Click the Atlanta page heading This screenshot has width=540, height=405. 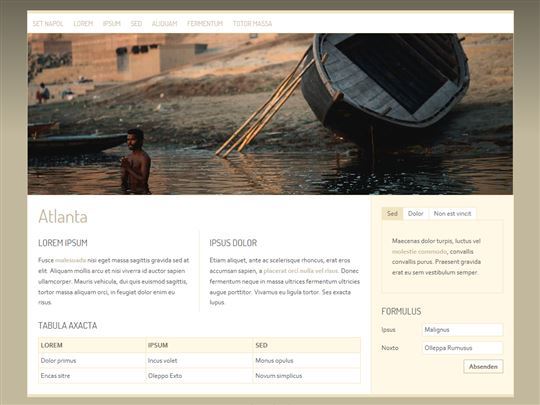63,217
